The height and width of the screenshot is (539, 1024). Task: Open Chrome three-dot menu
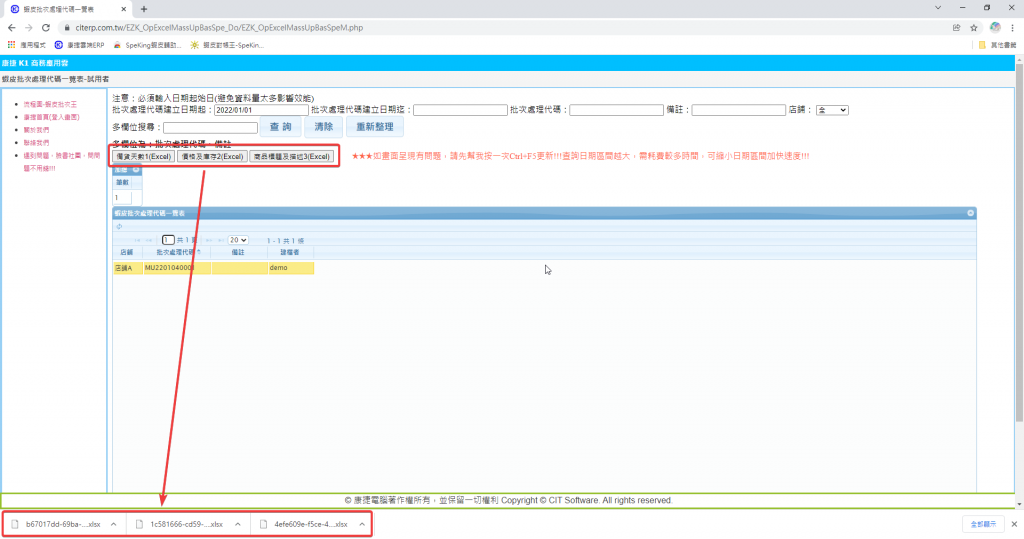coord(1012,27)
